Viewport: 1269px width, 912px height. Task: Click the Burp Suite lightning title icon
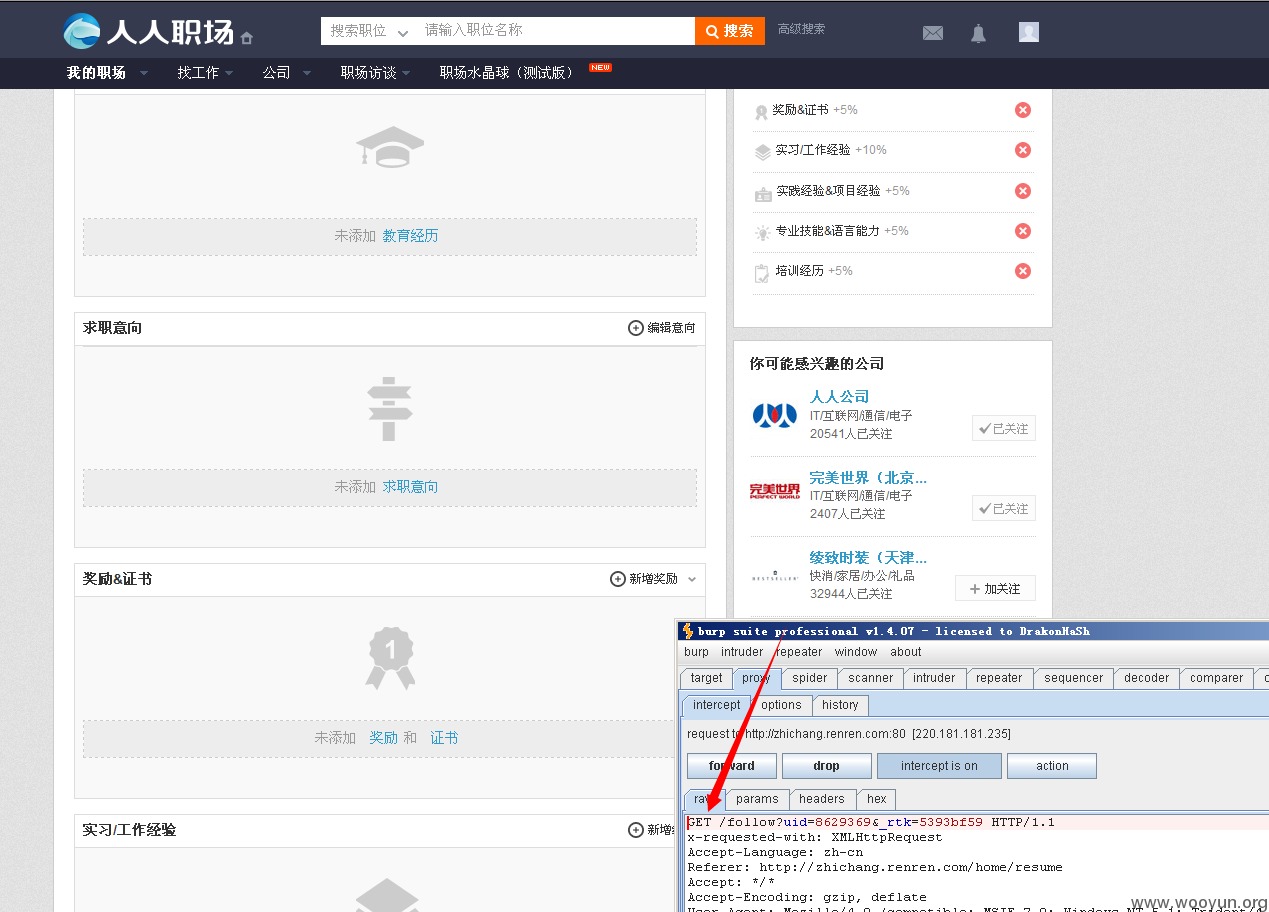(688, 631)
